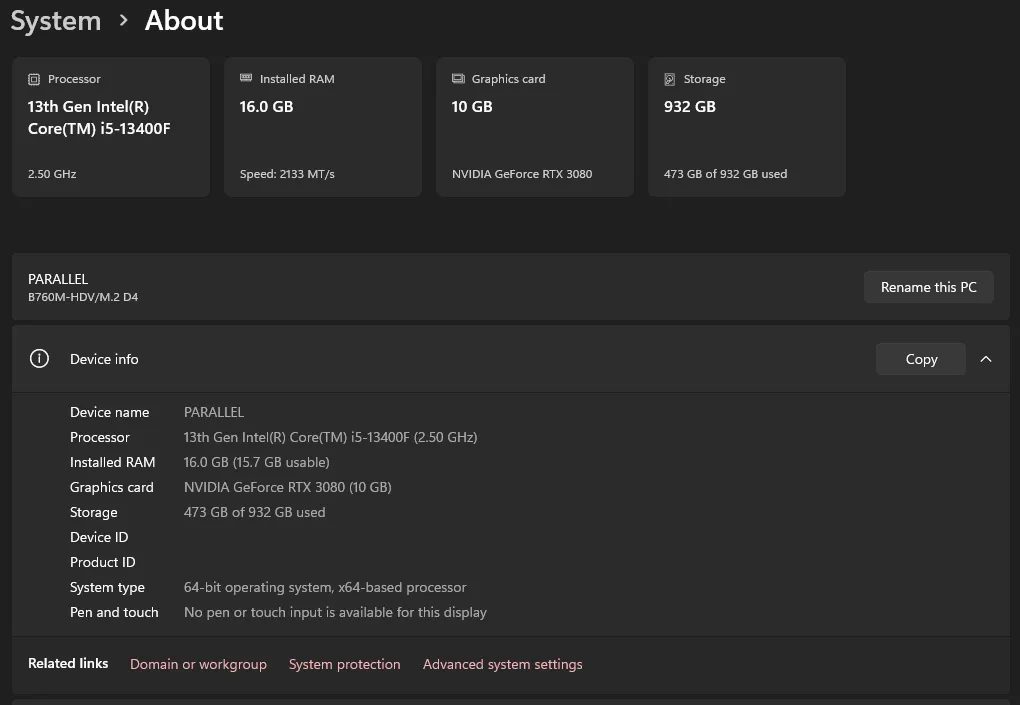Click NVIDIA GeForce RTX 3080 on the Graphics card tile

click(522, 174)
